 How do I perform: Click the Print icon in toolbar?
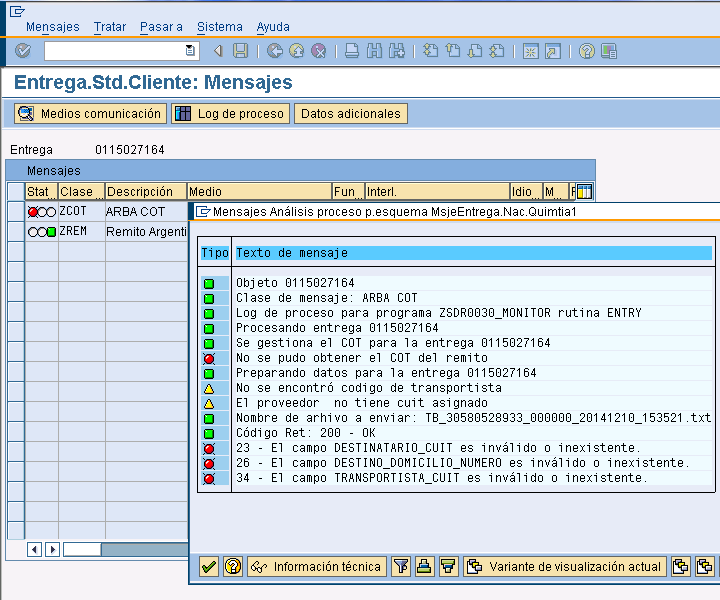click(x=352, y=50)
